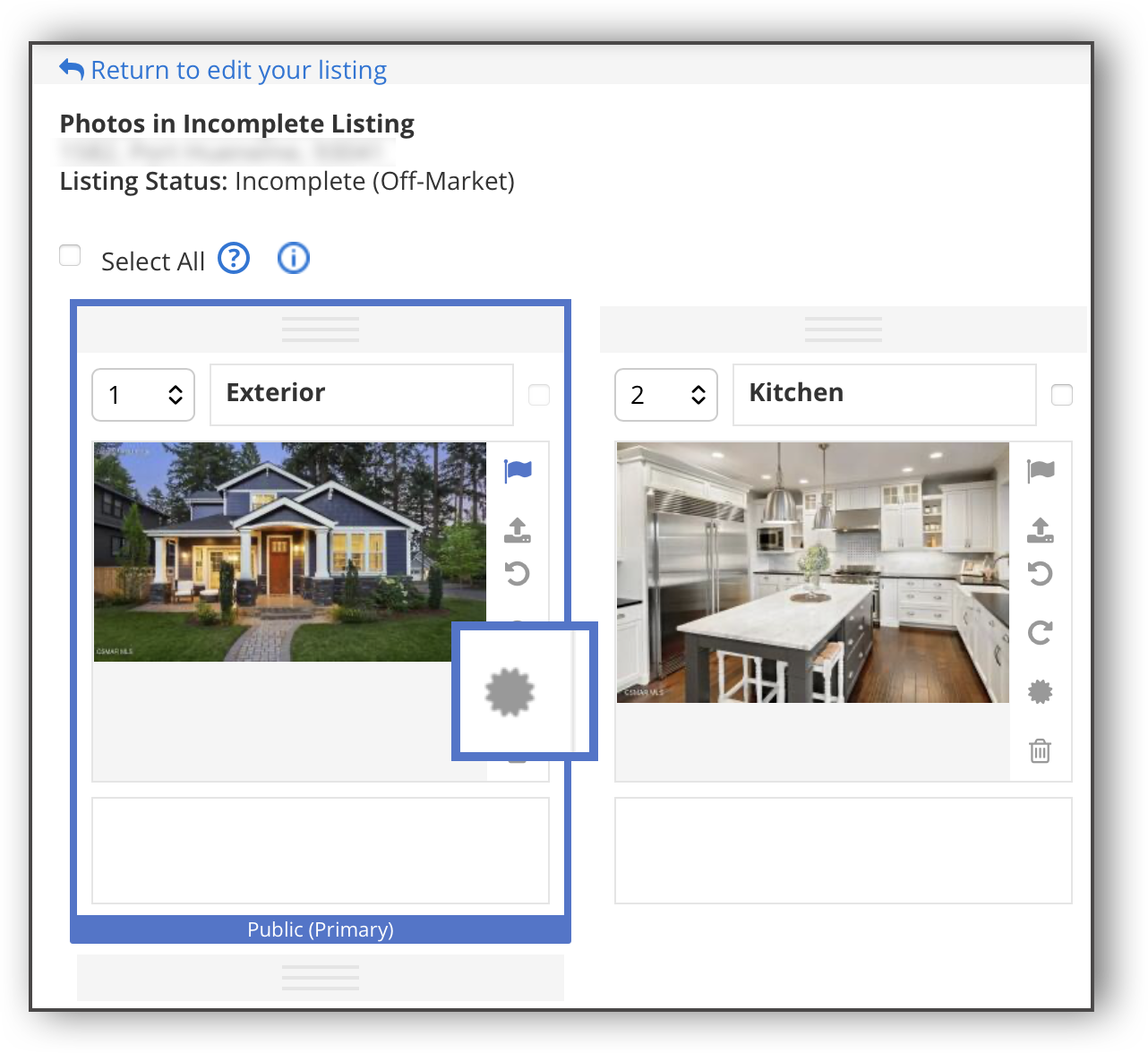Click the blue primary flag icon on Exterior photo
The width and height of the screenshot is (1148, 1053).
[518, 471]
